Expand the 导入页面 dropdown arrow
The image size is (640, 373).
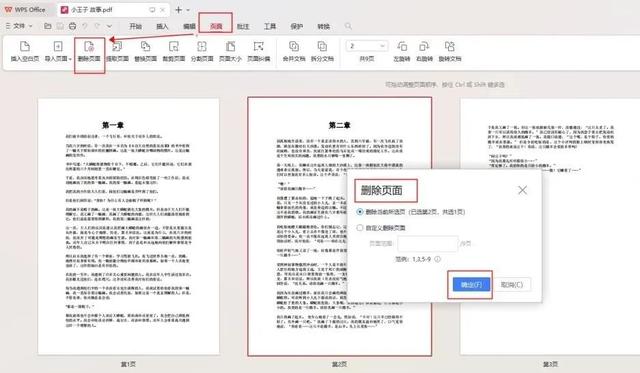pos(70,59)
